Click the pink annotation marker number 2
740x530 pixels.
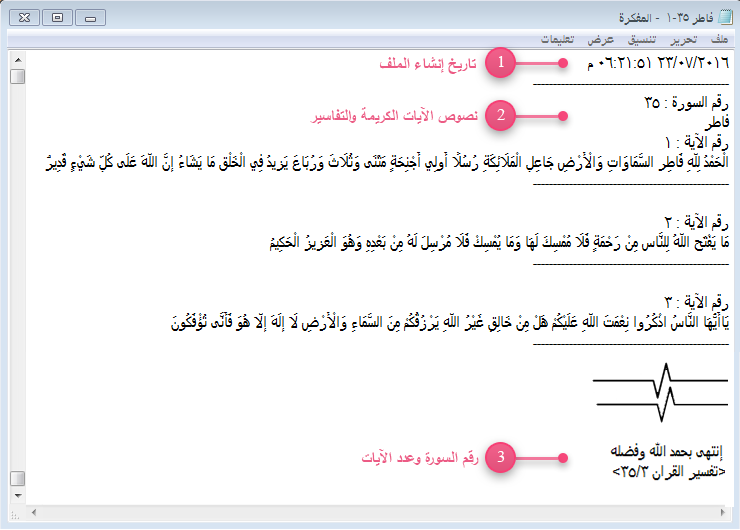pyautogui.click(x=500, y=116)
